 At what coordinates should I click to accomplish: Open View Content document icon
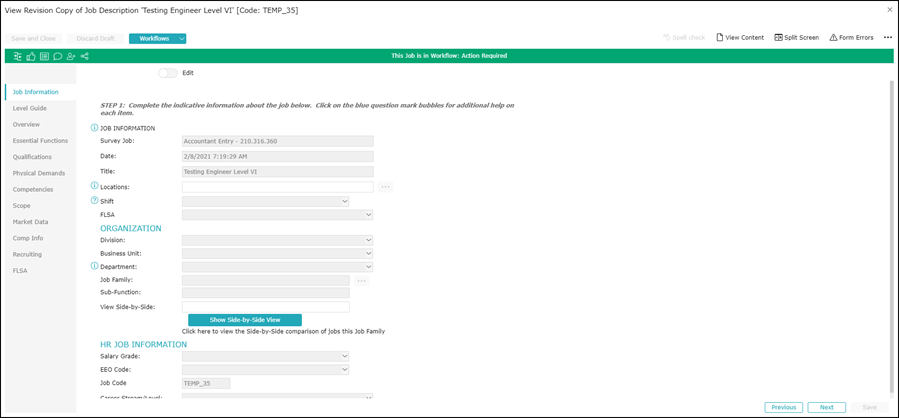click(719, 38)
